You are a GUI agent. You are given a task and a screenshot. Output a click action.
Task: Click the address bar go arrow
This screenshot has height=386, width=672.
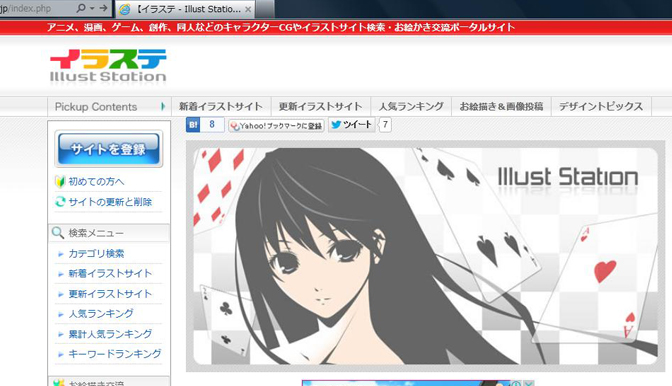pos(103,8)
